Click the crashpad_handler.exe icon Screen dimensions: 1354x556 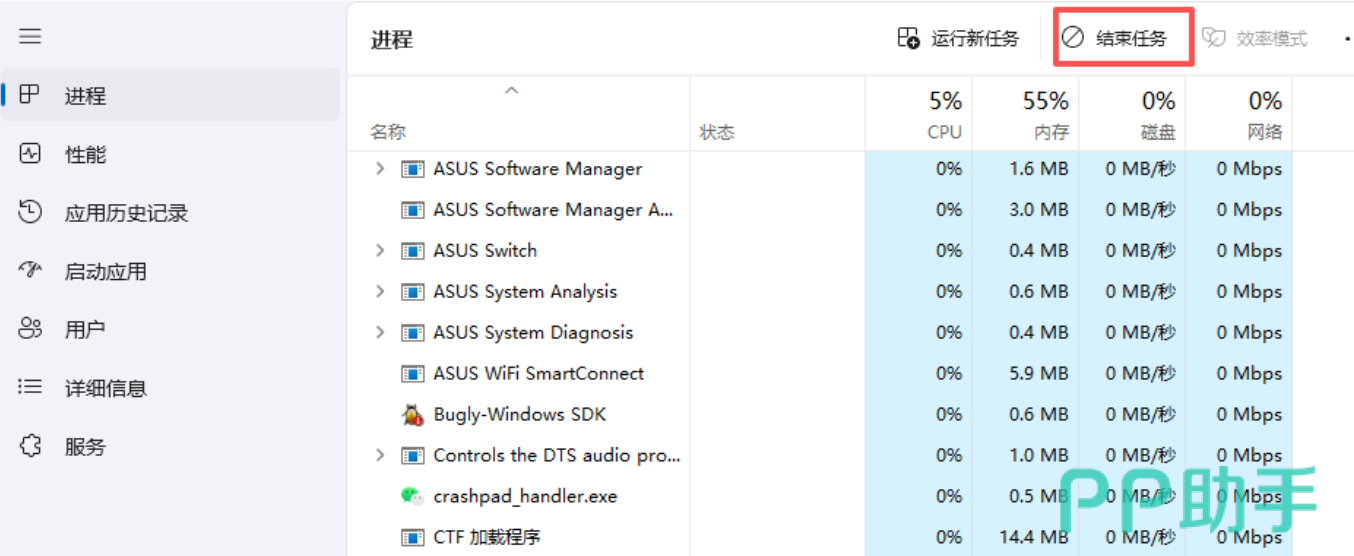click(411, 496)
